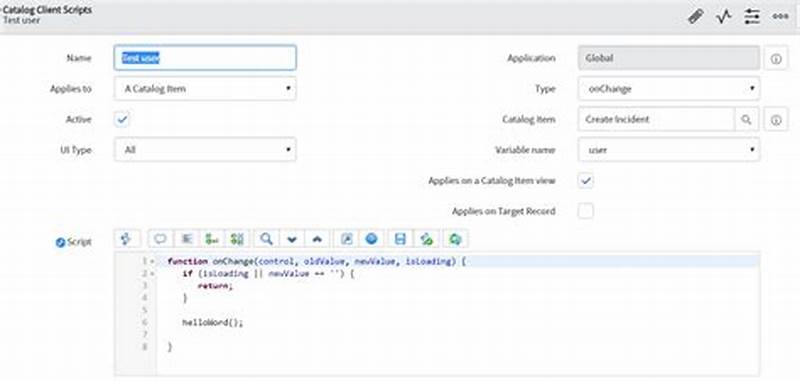Click the blue help circle toolbar icon

[x=371, y=238]
